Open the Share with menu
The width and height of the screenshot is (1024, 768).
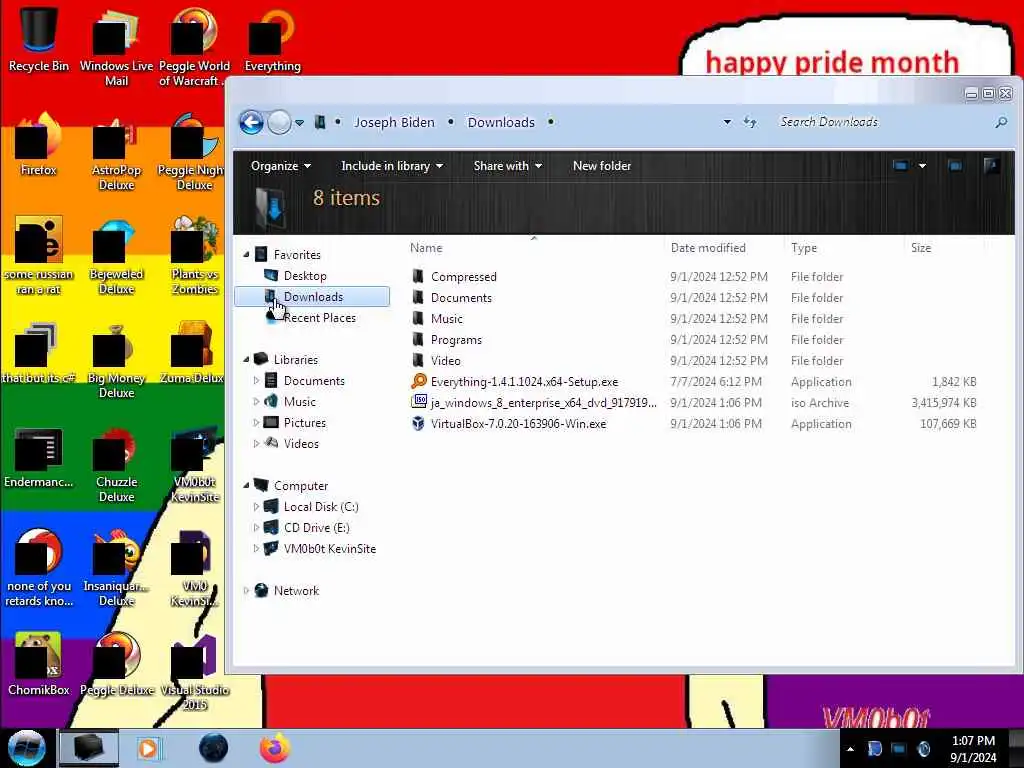click(507, 166)
